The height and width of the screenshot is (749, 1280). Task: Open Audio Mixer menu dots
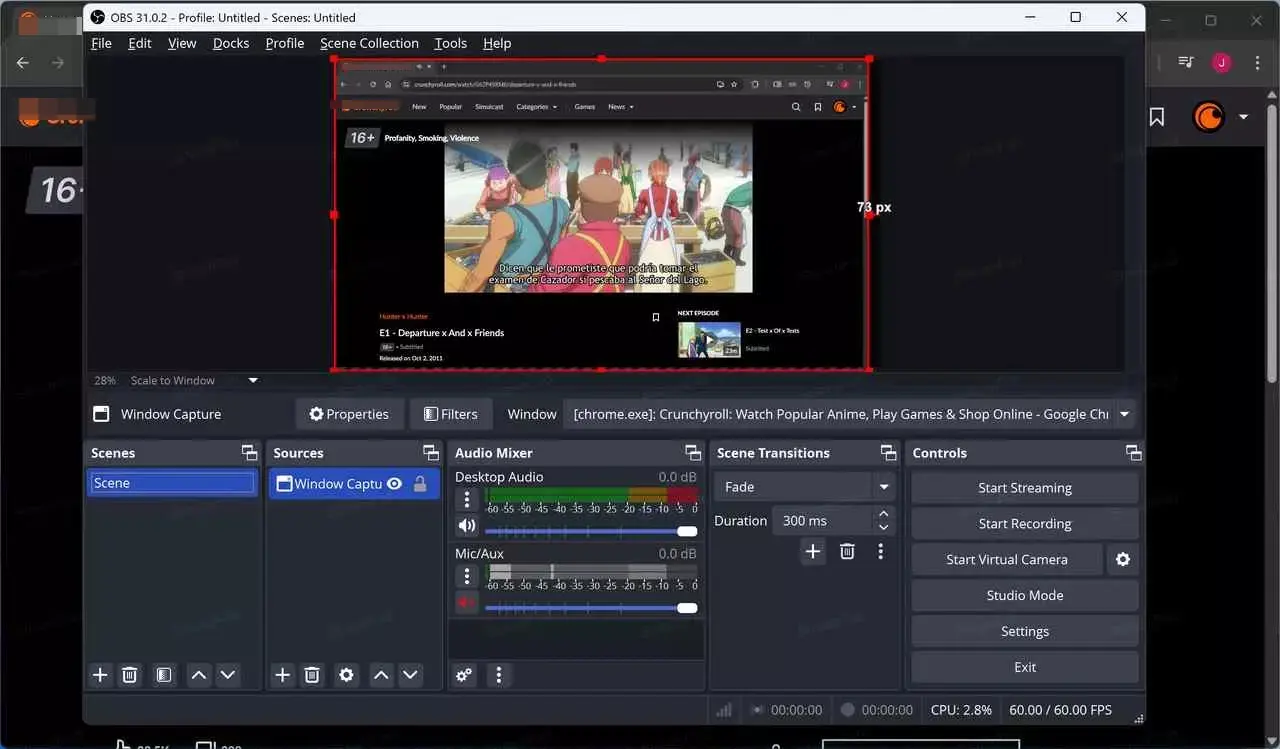click(499, 675)
